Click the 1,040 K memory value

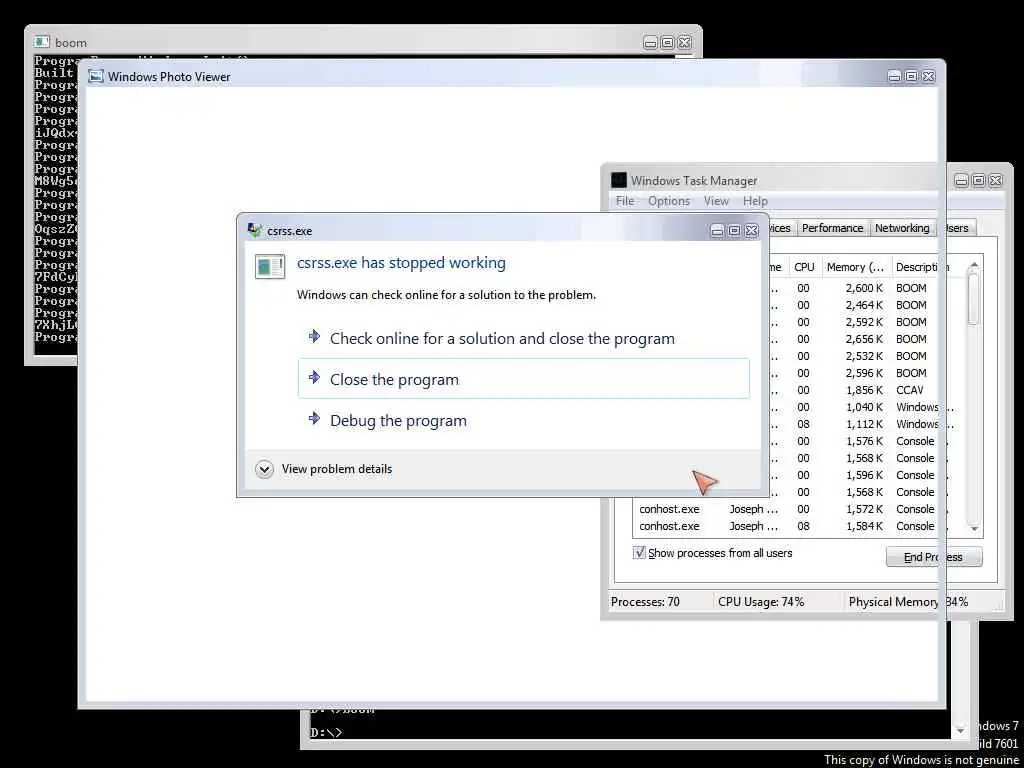tap(865, 407)
